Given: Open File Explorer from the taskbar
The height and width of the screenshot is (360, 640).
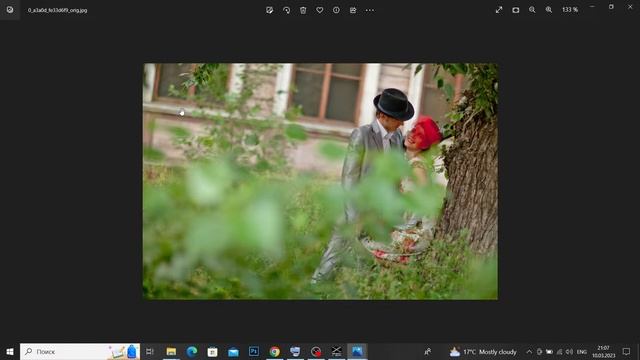Looking at the screenshot, I should pyautogui.click(x=171, y=351).
